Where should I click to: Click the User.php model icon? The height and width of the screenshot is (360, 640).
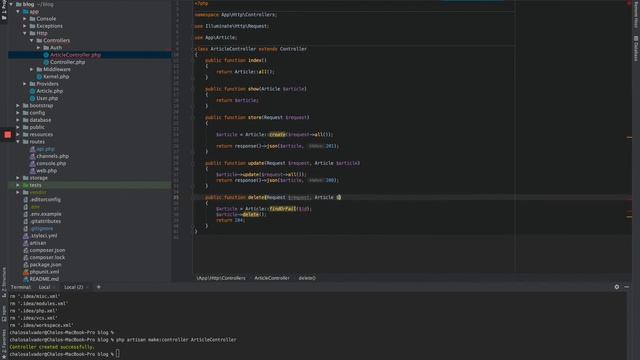click(32, 98)
